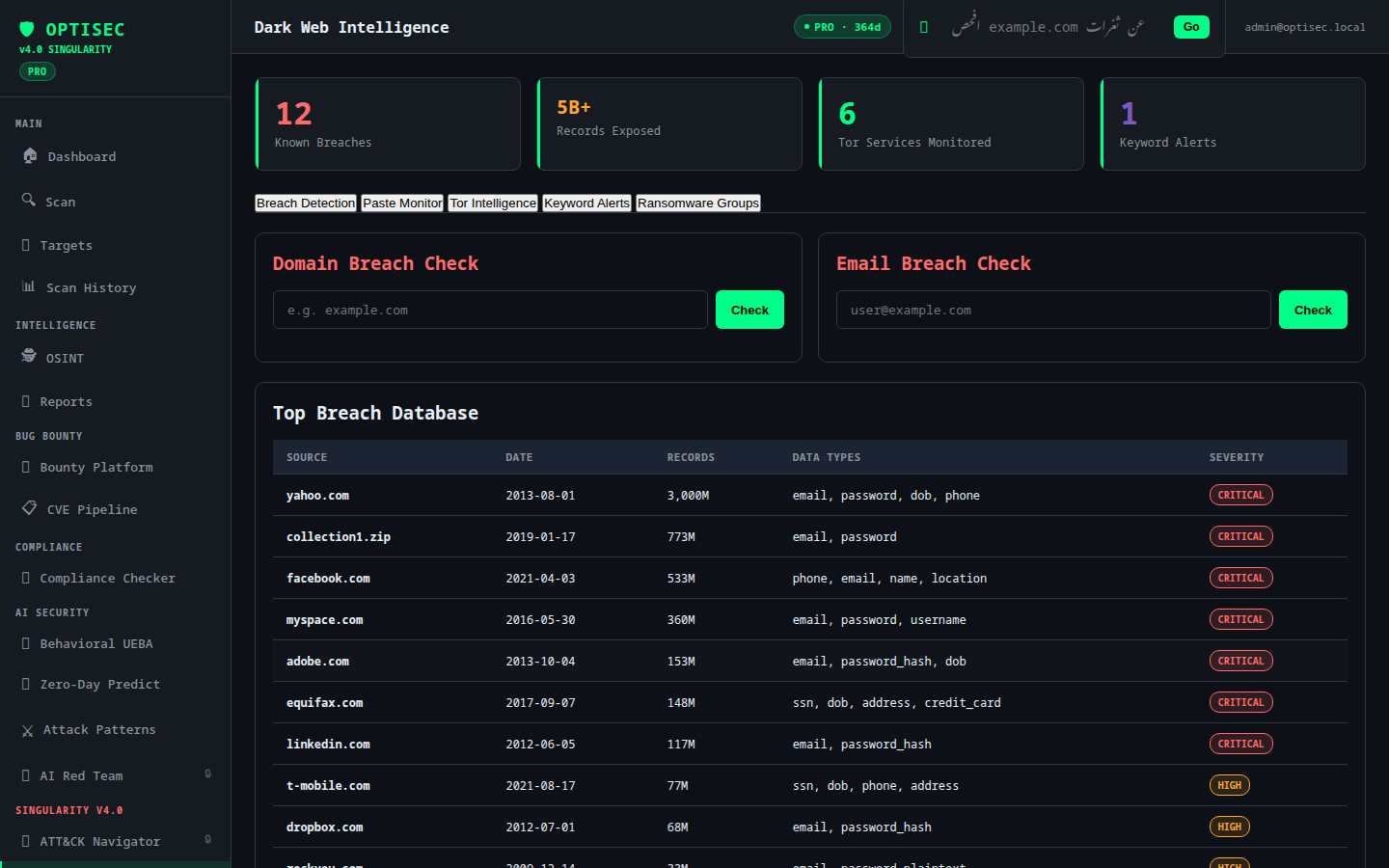Go to Bounty Platform
The image size is (1389, 868).
coord(116,467)
